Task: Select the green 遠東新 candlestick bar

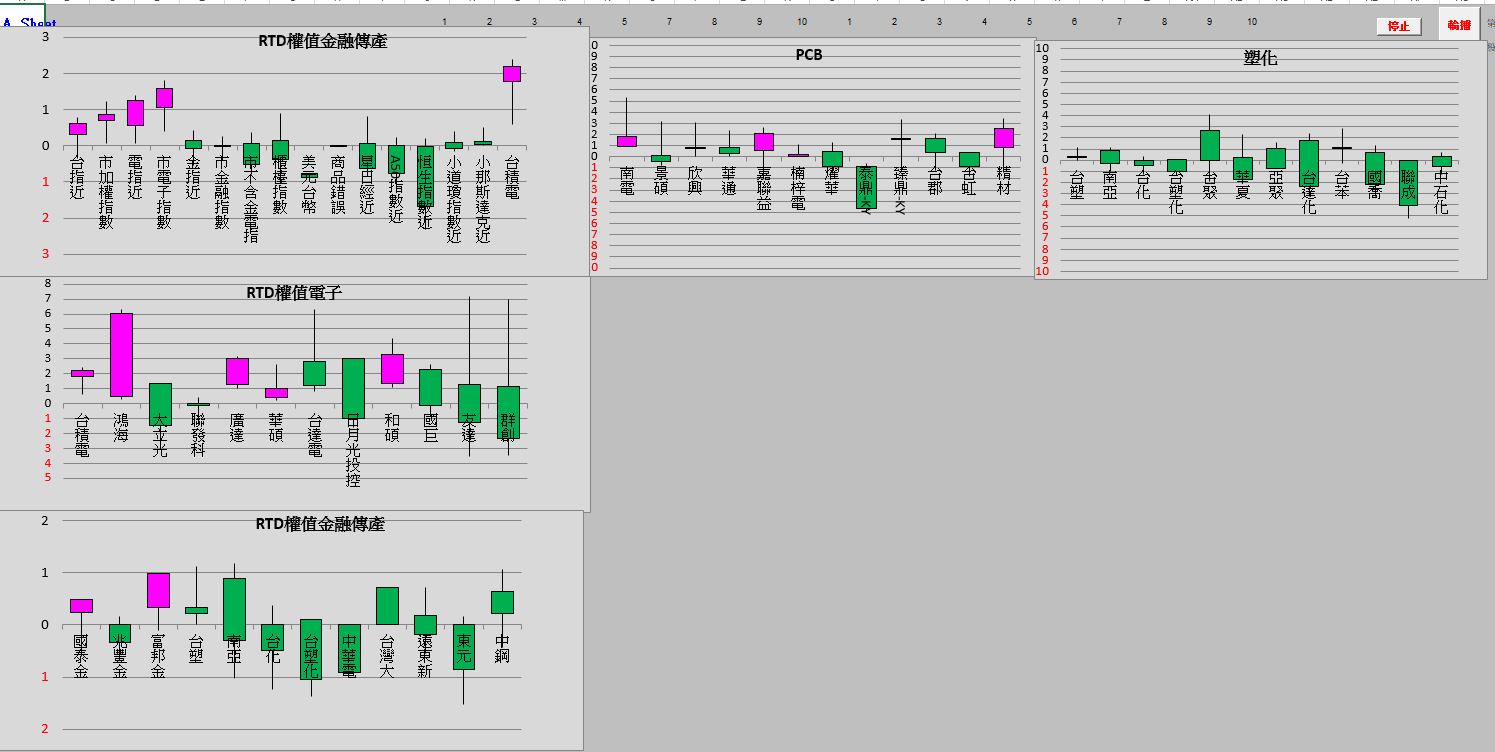Action: coord(425,625)
